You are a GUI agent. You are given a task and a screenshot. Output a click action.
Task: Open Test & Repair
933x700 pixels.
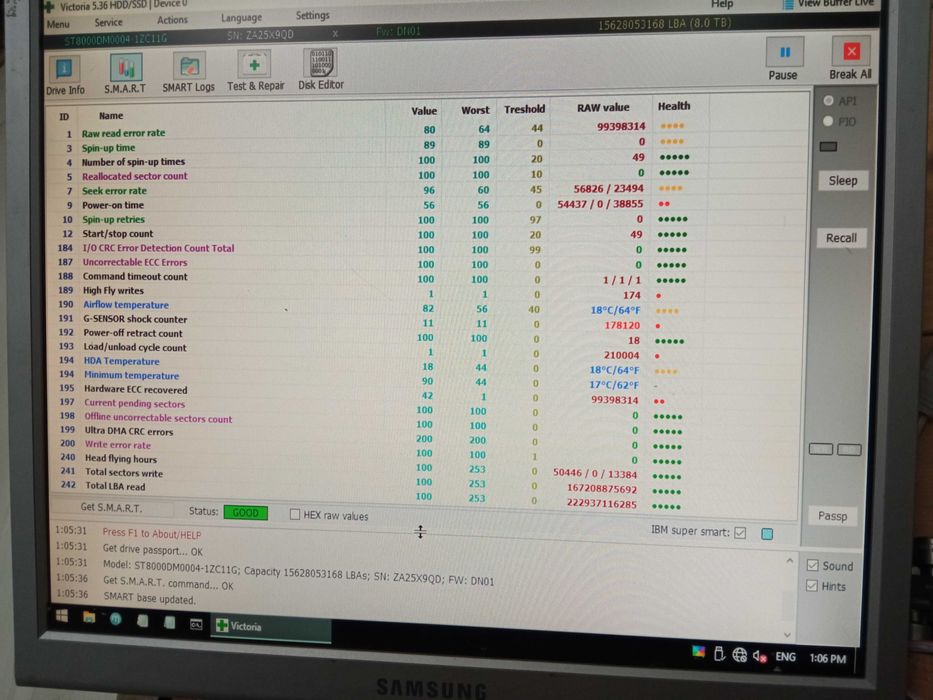click(x=255, y=71)
